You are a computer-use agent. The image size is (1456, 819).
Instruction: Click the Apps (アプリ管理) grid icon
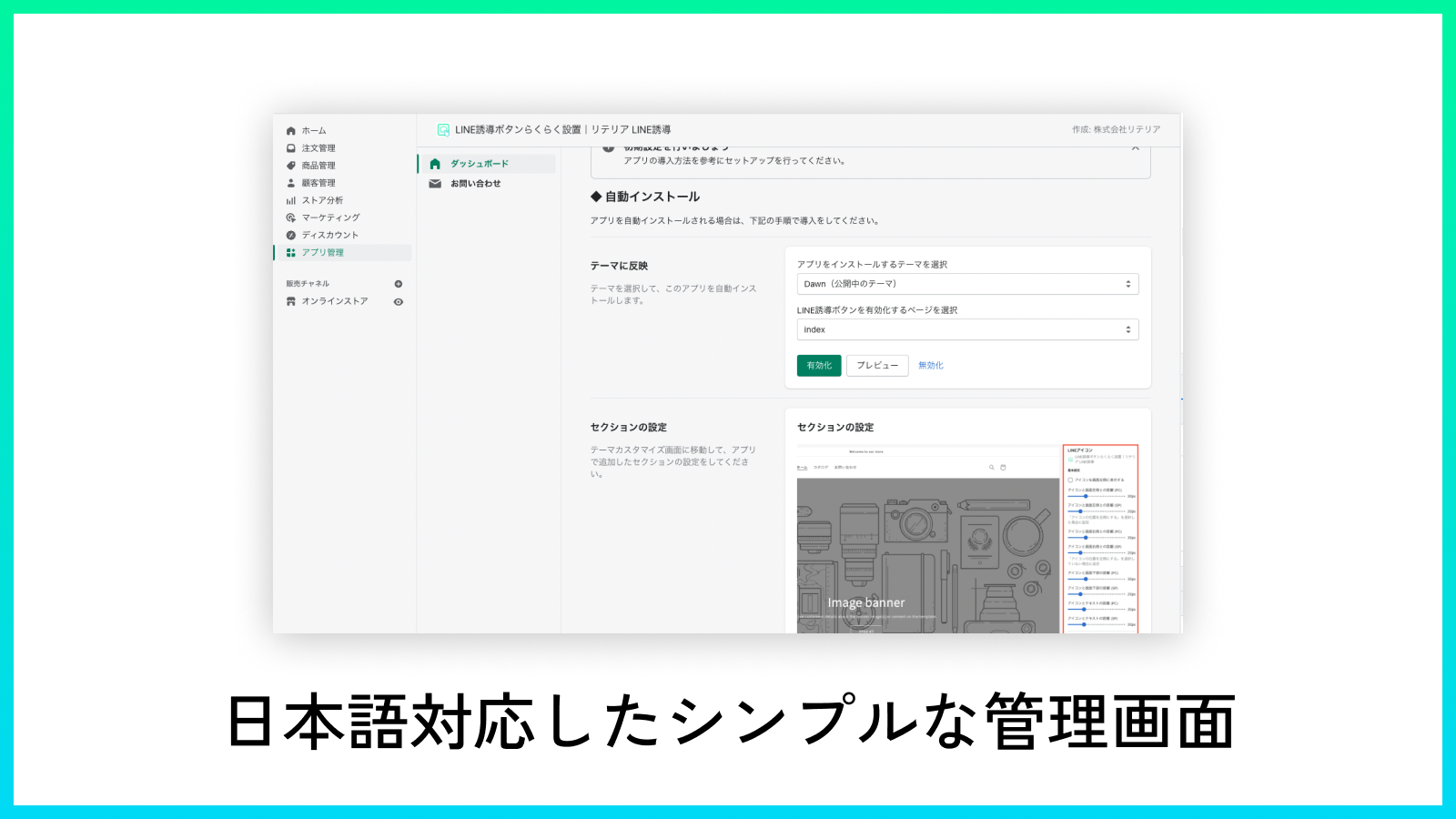point(291,252)
